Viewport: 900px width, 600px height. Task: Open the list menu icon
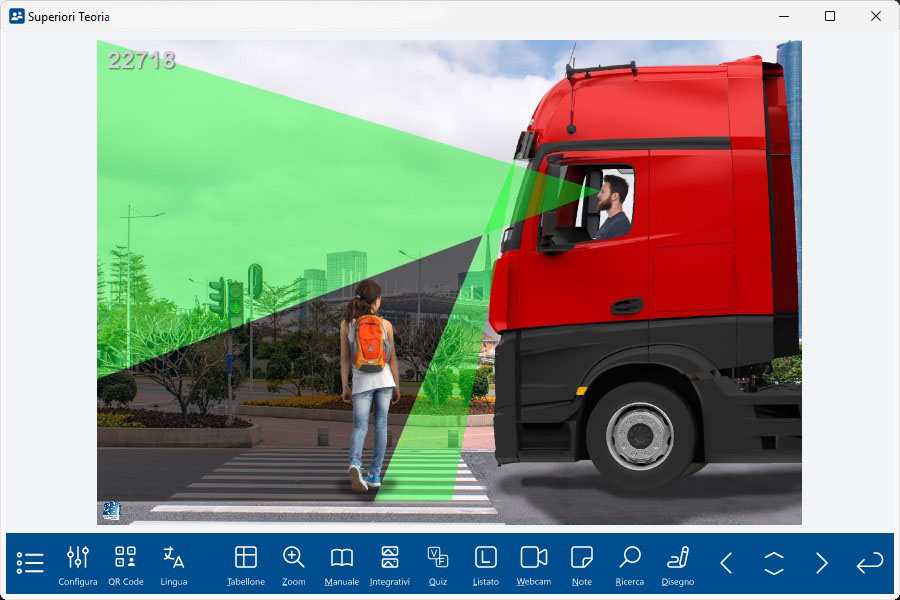(30, 563)
